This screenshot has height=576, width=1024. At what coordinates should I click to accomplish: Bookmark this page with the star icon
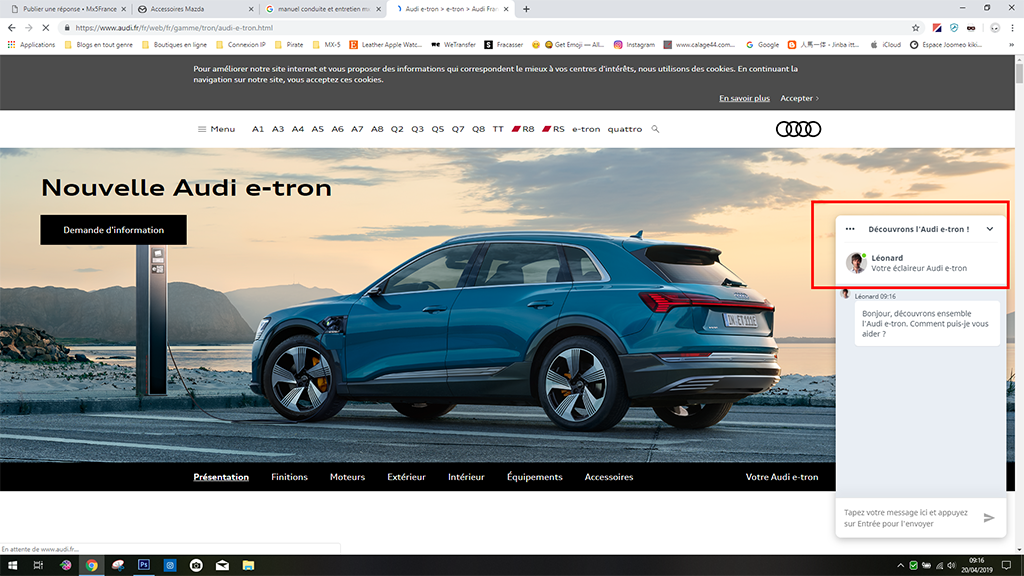point(916,28)
